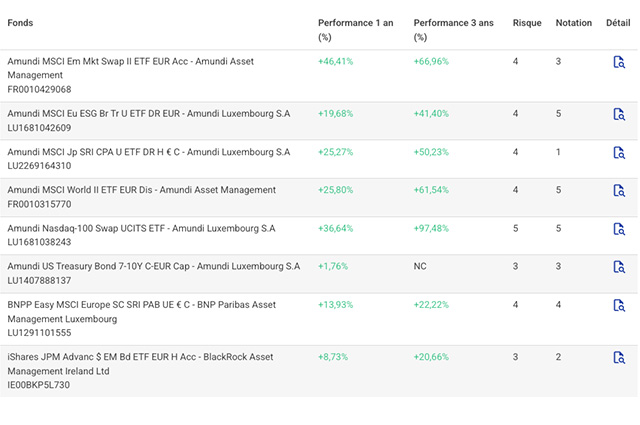Select ISIN code LU1291101555
The height and width of the screenshot is (425, 640).
pos(39,333)
